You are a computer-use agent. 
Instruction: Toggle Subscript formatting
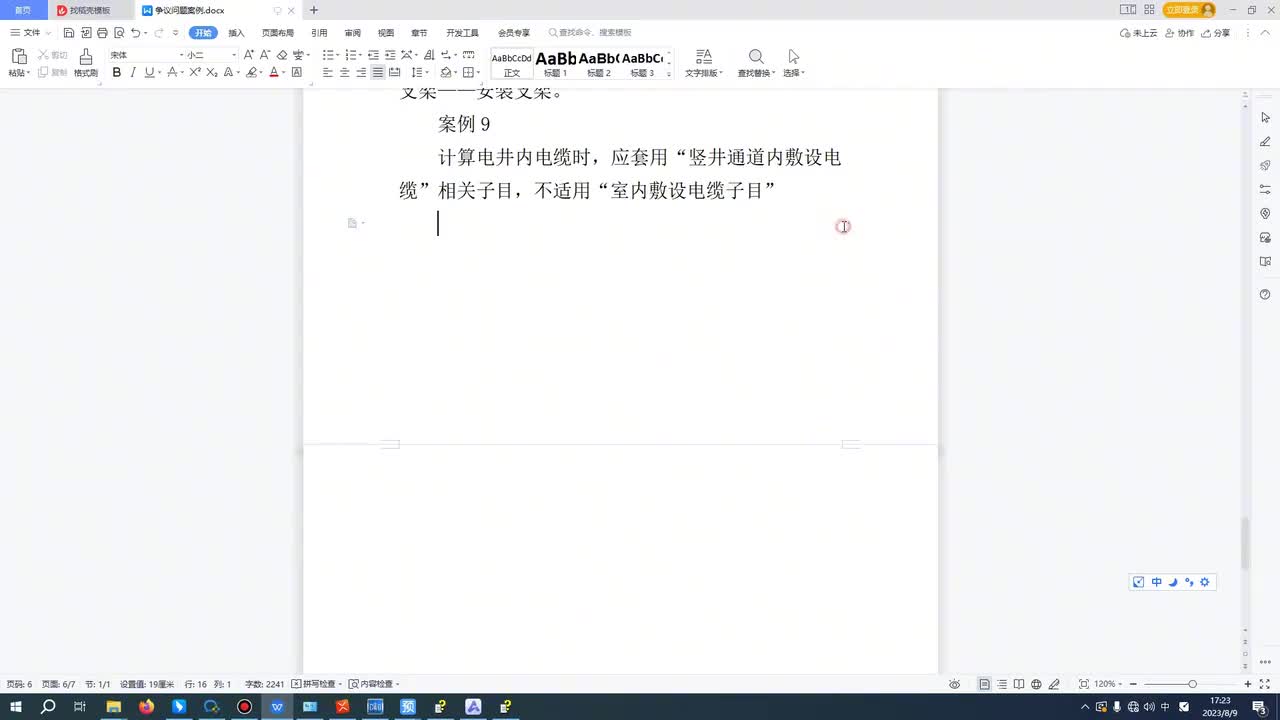pyautogui.click(x=211, y=73)
